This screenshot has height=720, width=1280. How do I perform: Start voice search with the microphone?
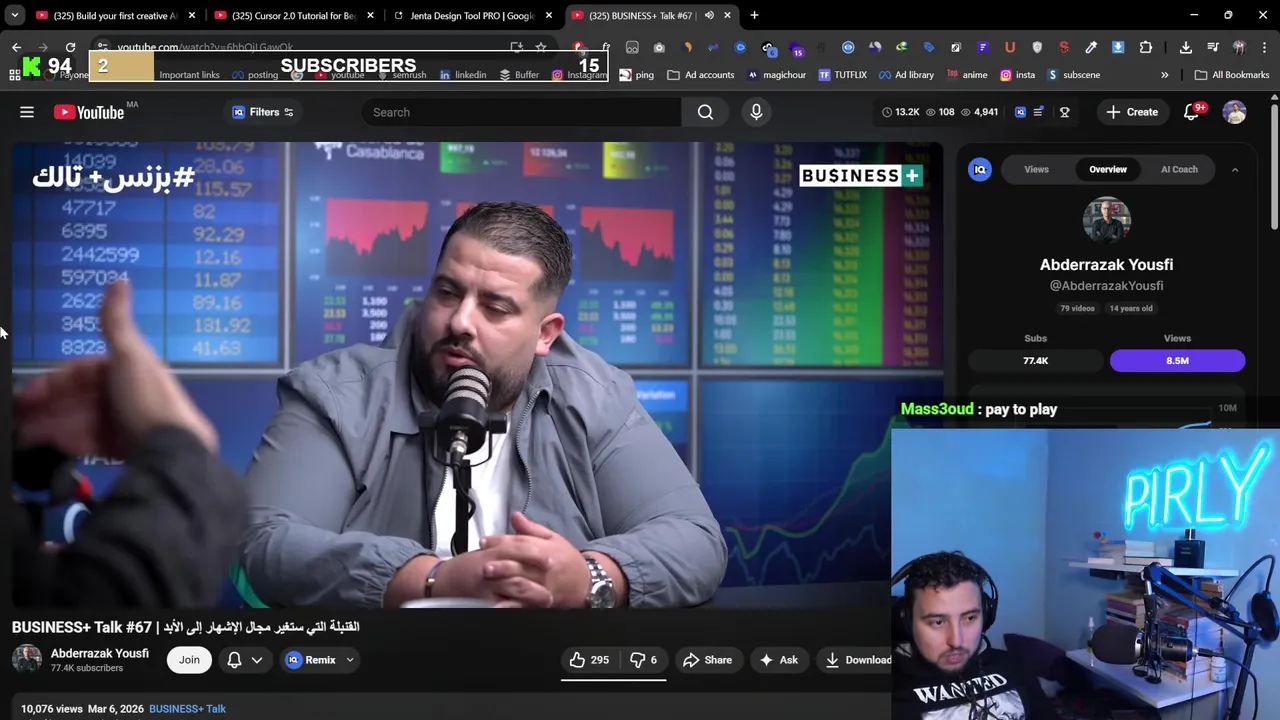(x=756, y=112)
